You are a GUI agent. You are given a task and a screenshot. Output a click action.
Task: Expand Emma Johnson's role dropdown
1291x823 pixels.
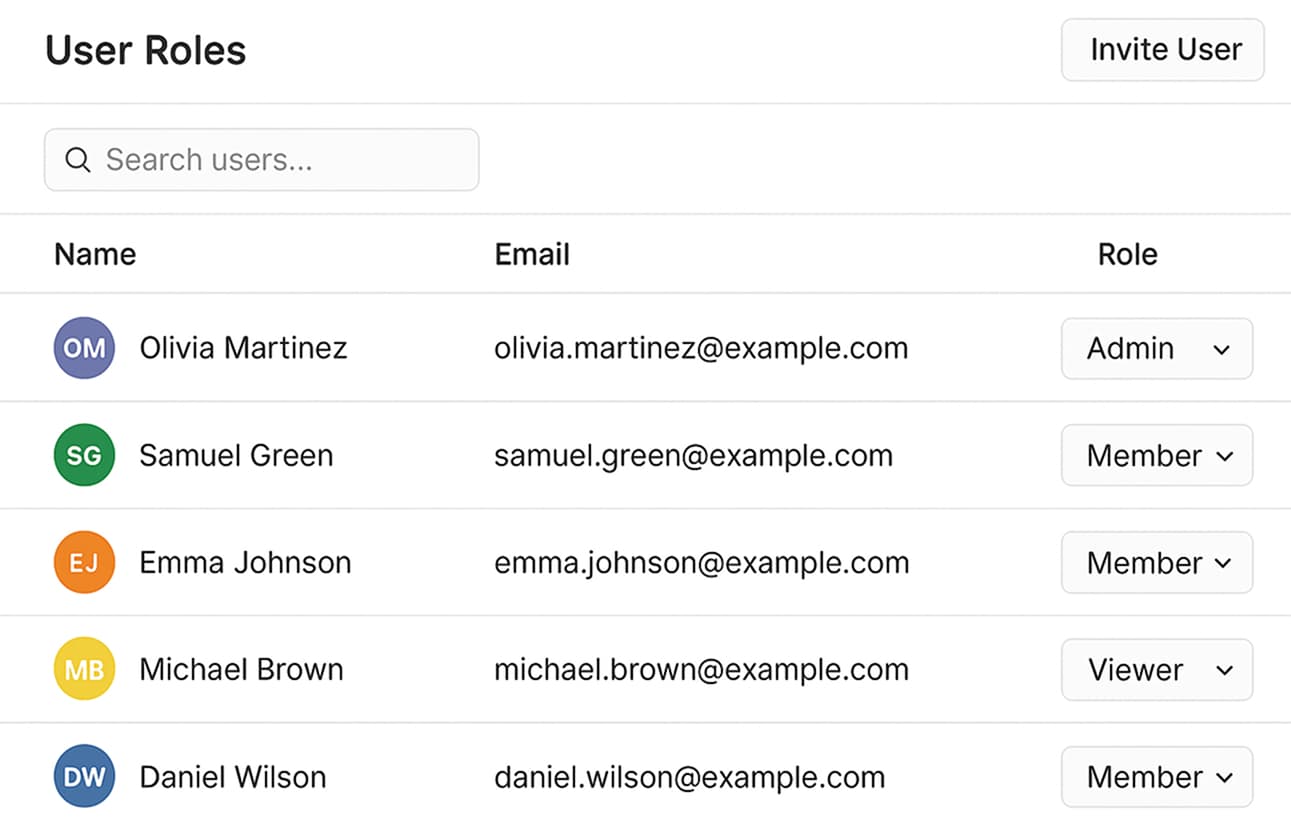[1156, 563]
